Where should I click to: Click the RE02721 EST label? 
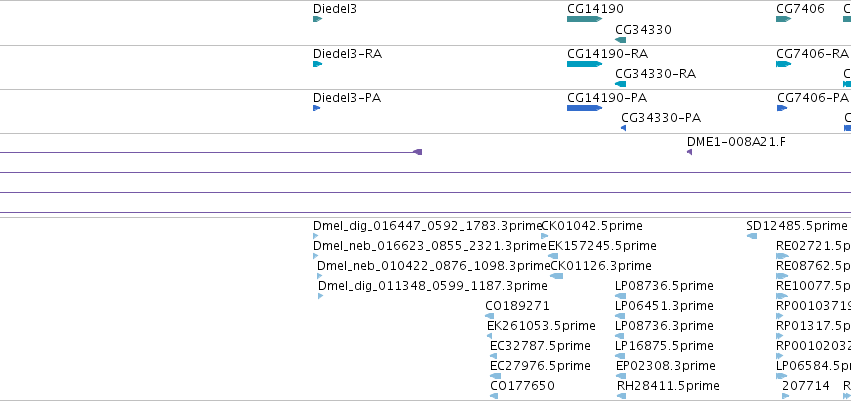(x=814, y=246)
